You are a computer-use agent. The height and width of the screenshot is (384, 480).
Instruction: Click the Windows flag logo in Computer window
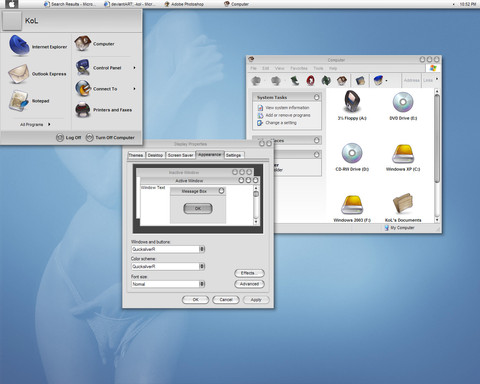(433, 68)
